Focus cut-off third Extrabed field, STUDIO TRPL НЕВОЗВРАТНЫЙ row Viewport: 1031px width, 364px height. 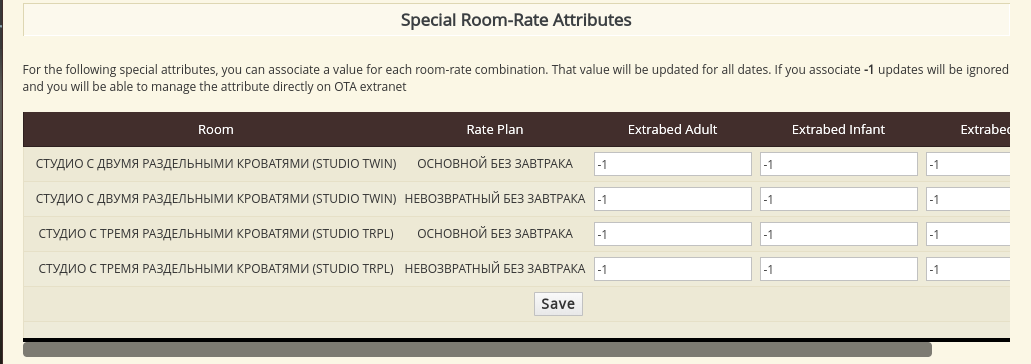point(968,269)
